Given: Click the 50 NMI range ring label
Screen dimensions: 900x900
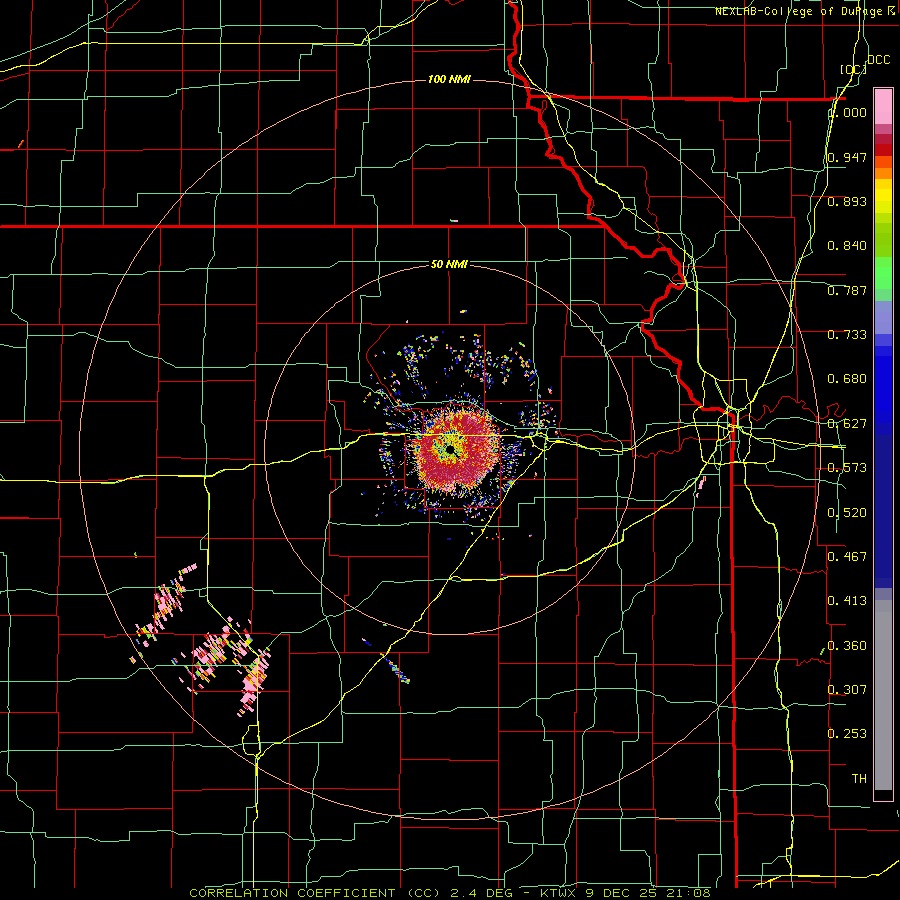Looking at the screenshot, I should 449,265.
